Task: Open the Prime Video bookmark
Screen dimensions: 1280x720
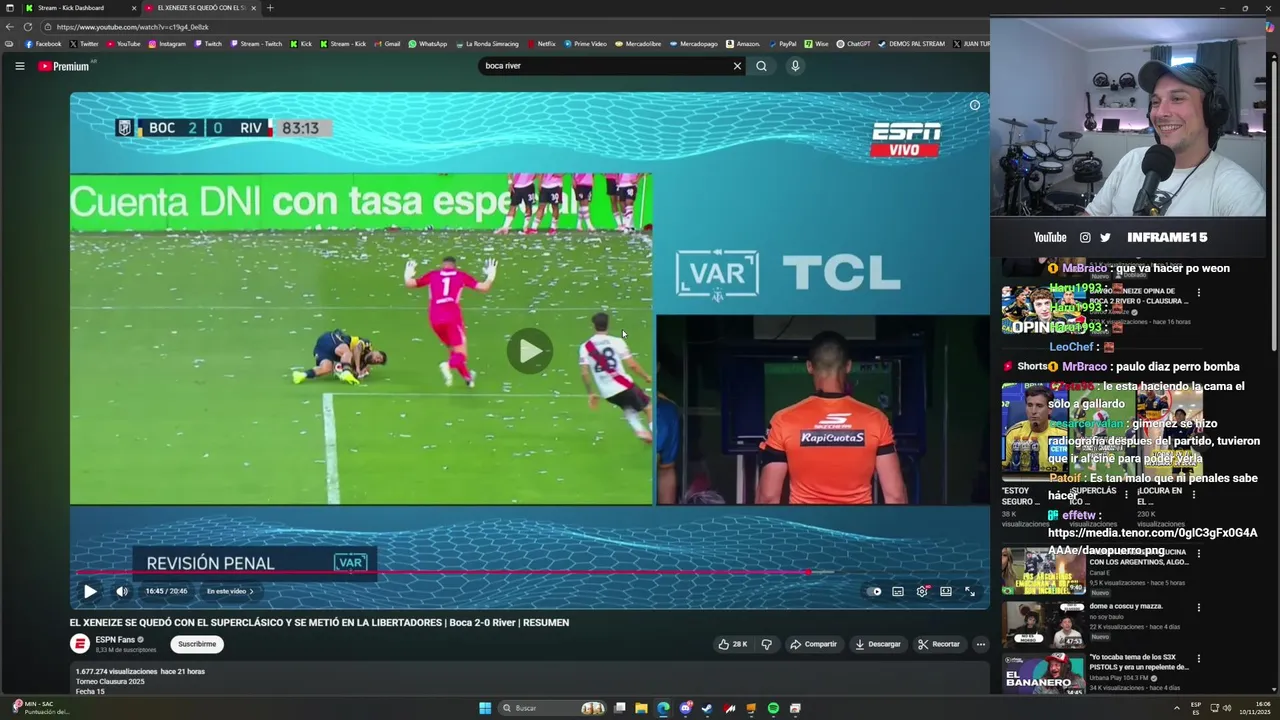Action: pos(585,44)
